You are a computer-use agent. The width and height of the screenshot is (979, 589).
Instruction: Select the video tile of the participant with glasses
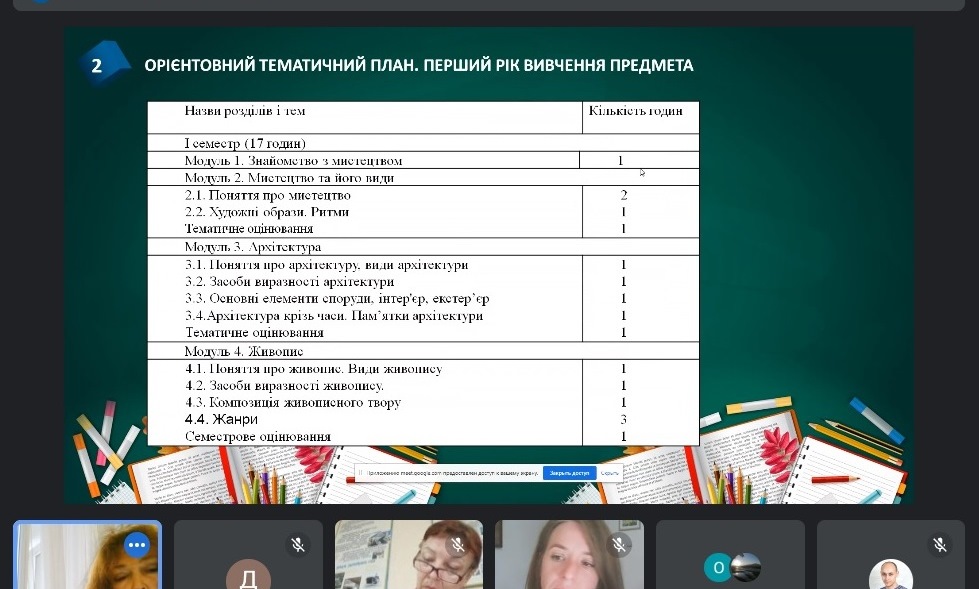(x=409, y=555)
